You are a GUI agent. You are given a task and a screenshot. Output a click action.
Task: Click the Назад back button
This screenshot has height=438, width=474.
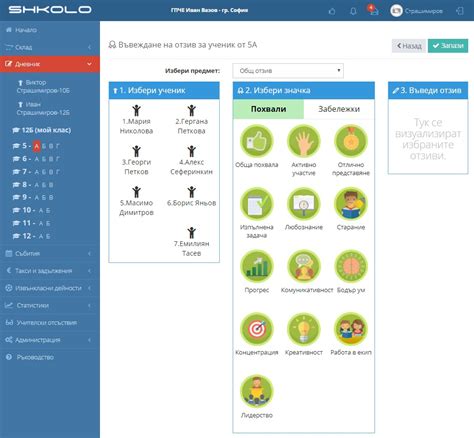(409, 46)
